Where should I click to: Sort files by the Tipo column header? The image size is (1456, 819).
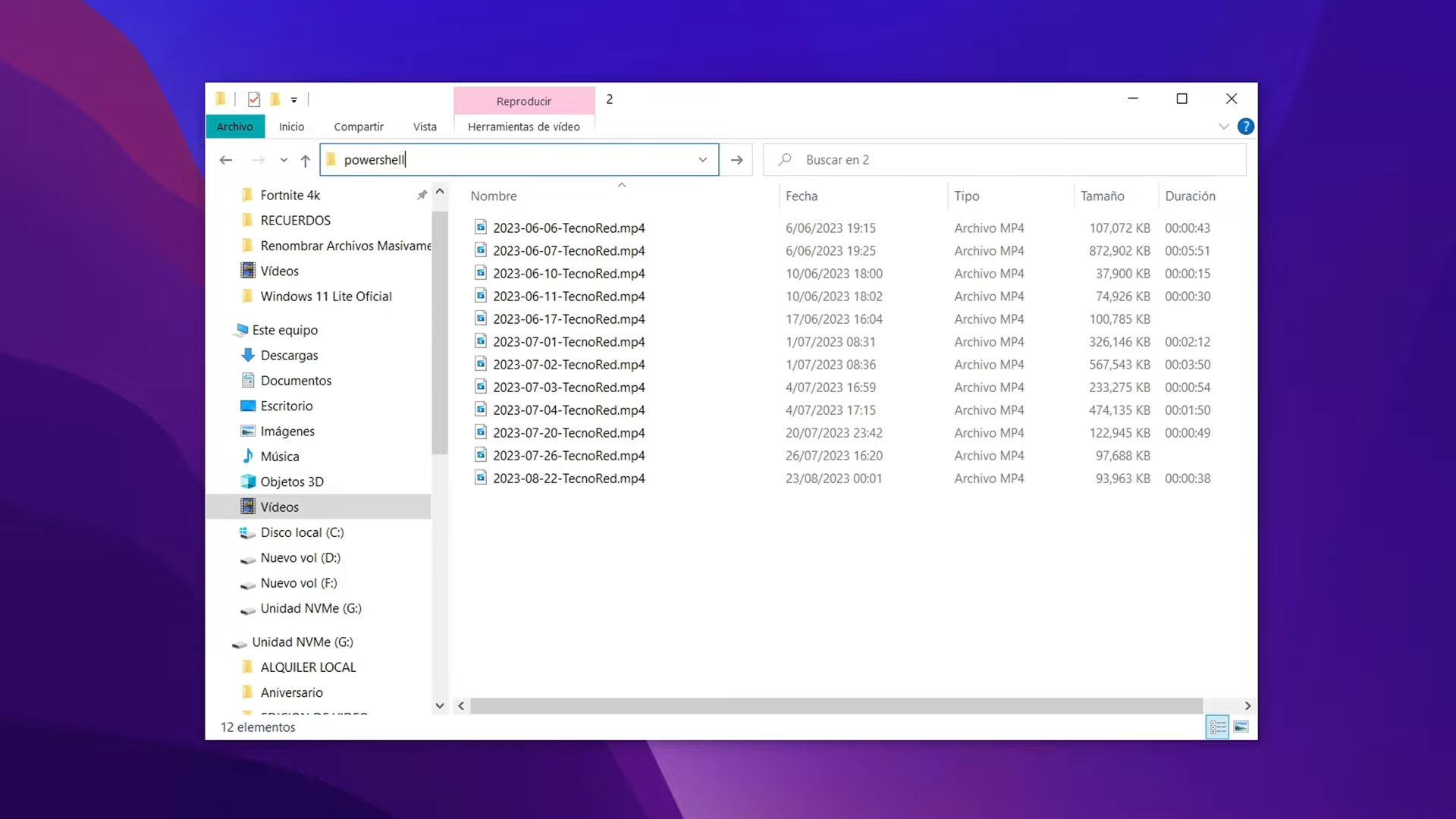coord(966,196)
